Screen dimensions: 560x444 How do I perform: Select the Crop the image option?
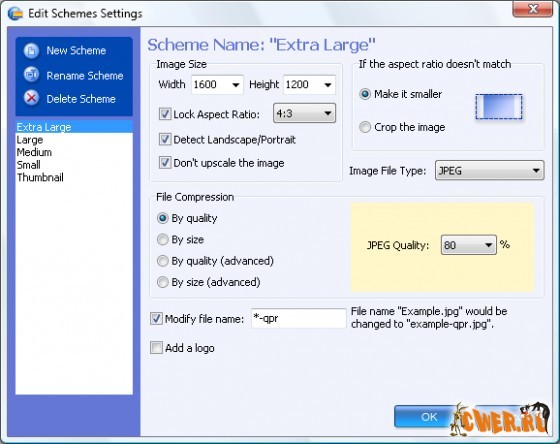[x=365, y=127]
